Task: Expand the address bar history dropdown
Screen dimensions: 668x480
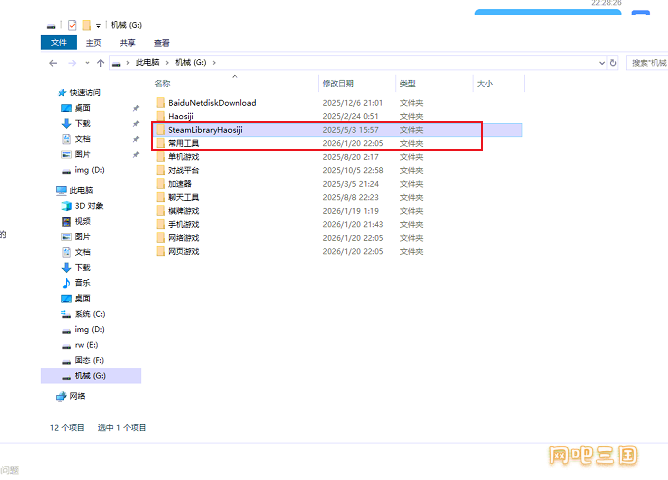Action: 602,63
